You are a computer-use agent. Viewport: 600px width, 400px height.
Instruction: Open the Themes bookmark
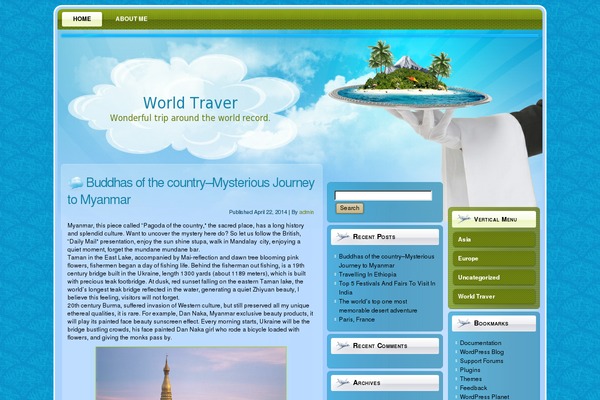coord(471,379)
